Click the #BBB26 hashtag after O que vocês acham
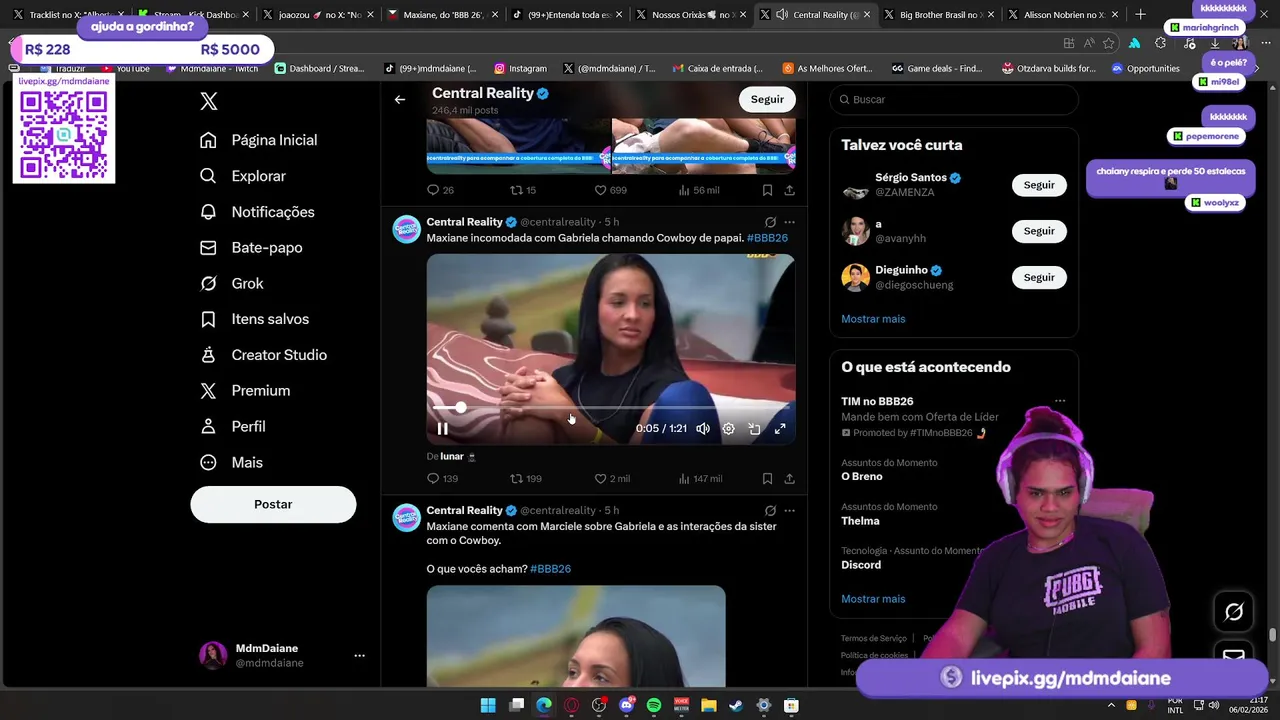This screenshot has height=720, width=1280. [x=550, y=569]
